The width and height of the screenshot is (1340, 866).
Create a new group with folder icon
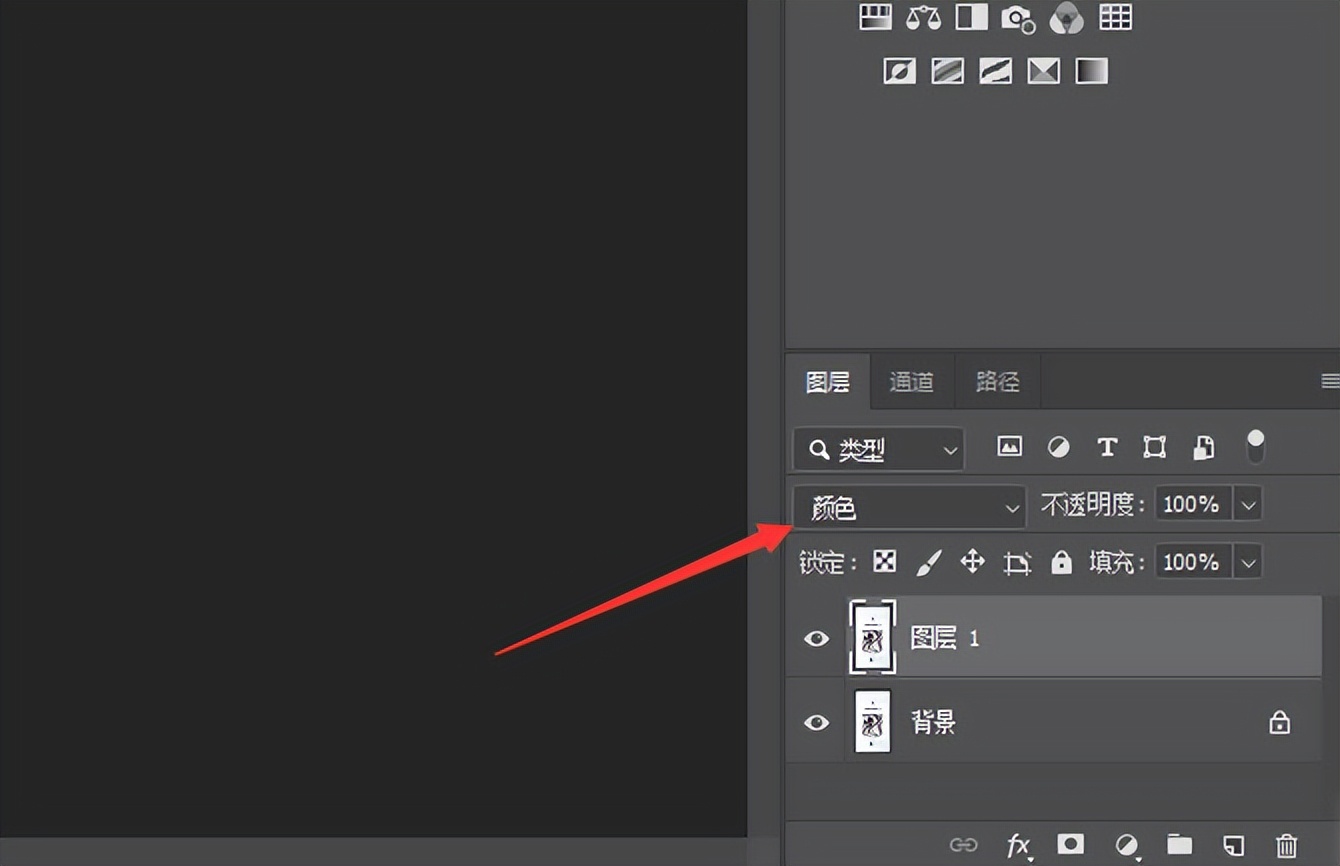[x=1180, y=845]
